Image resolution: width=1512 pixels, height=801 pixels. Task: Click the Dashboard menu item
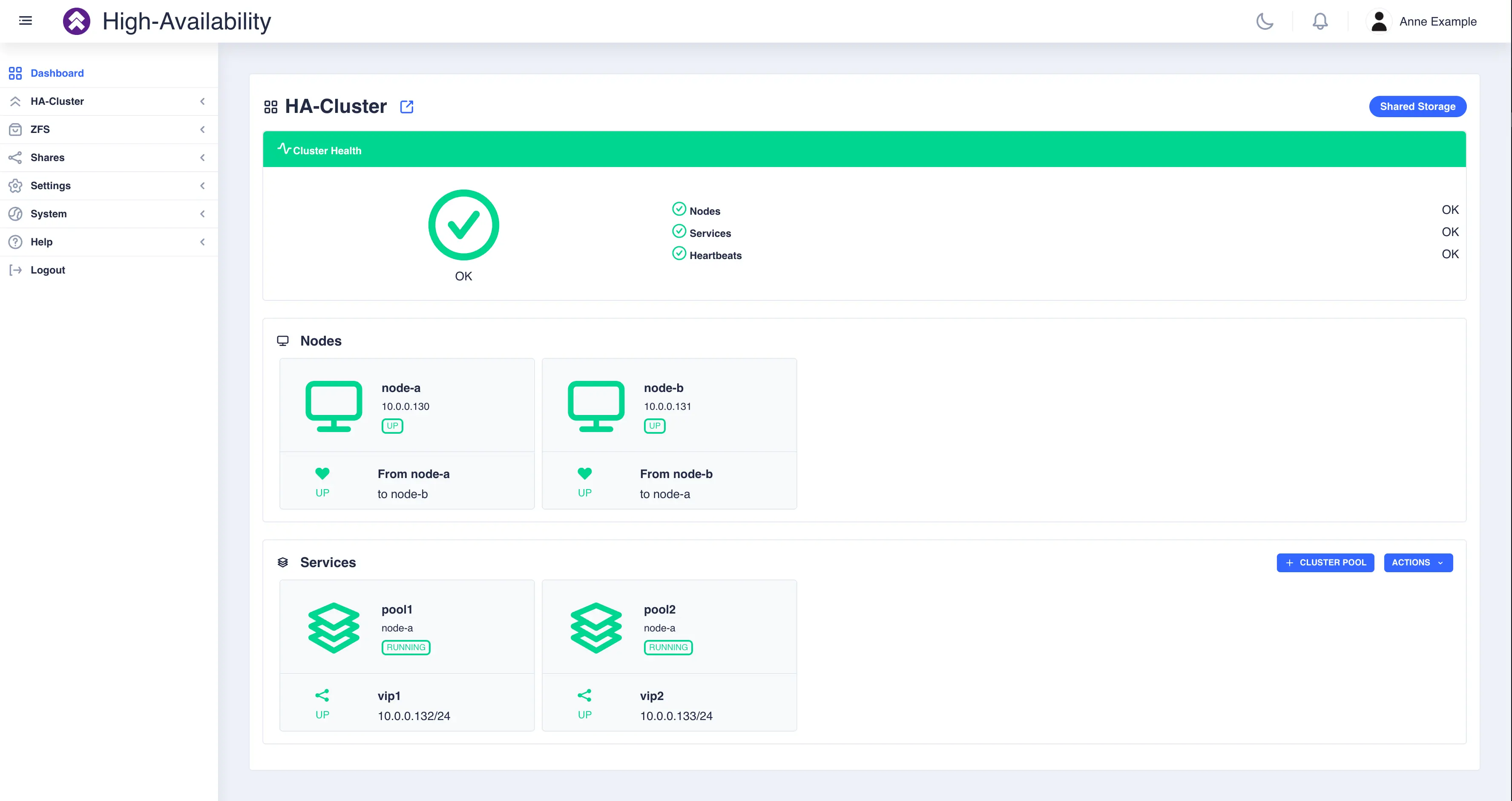[57, 72]
